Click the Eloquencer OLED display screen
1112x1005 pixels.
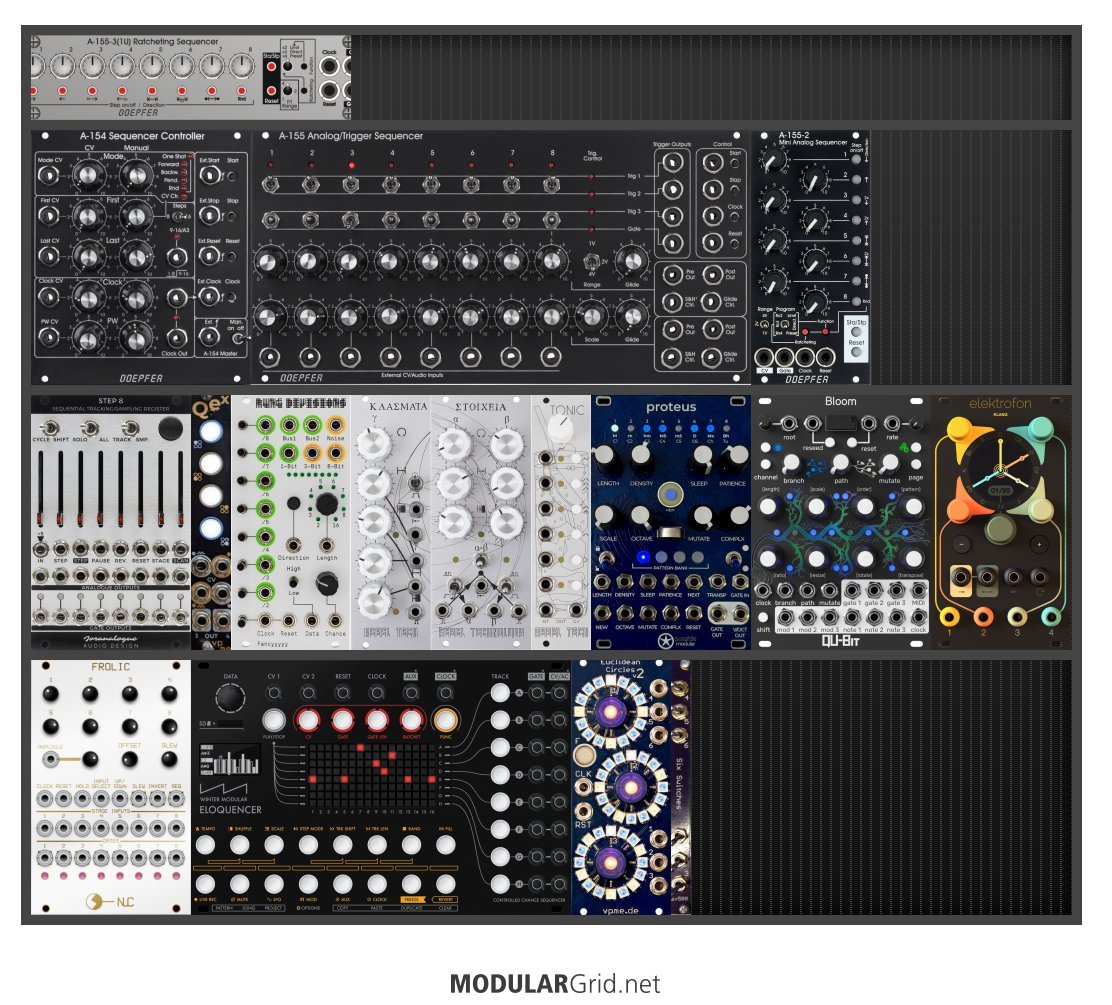230,760
